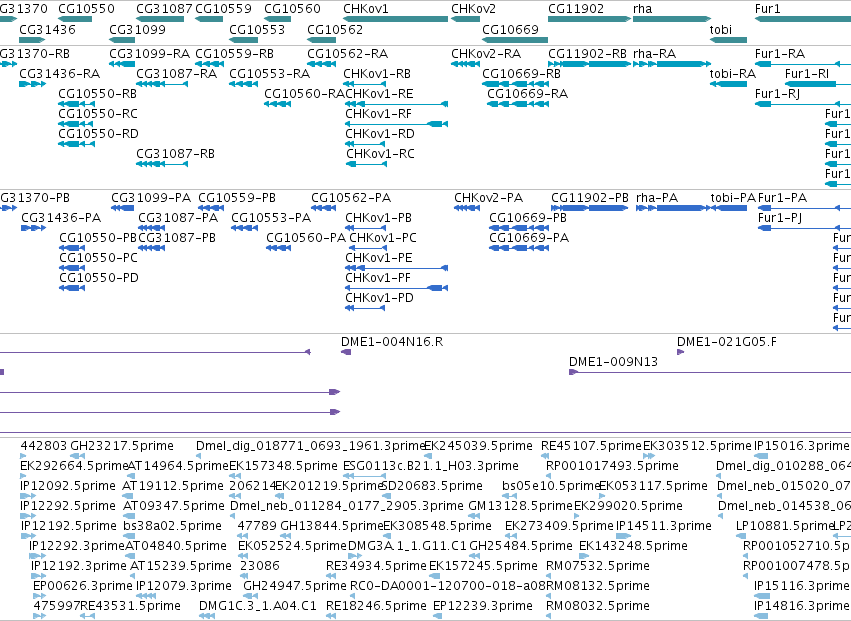Open the CHKov1-RD transcript
This screenshot has height=621, width=851.
tap(366, 144)
